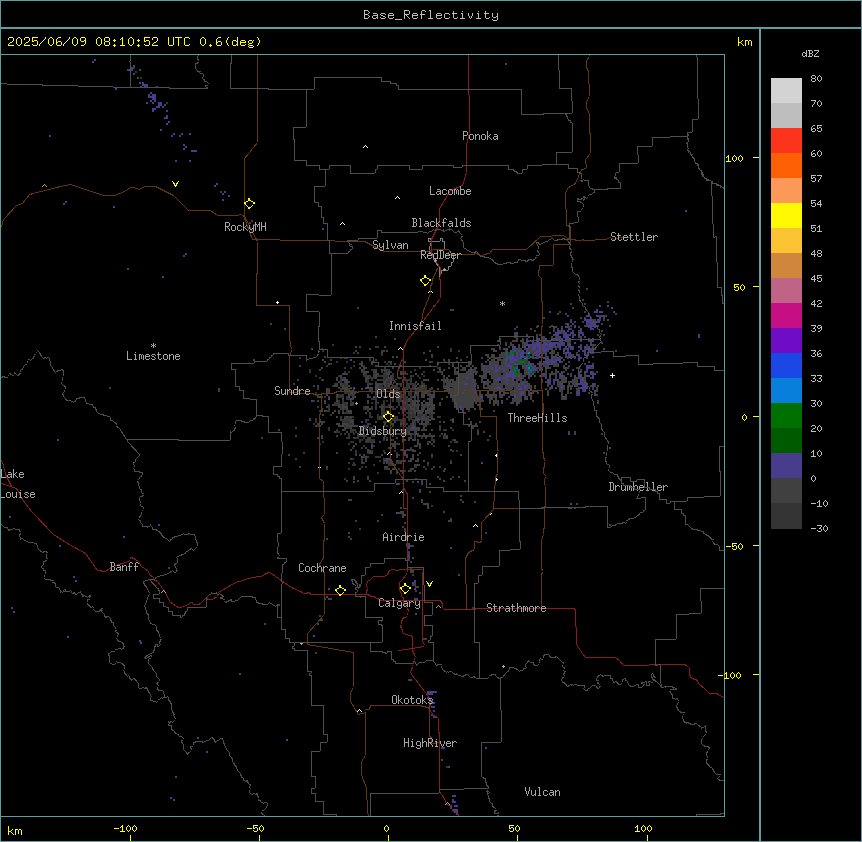The height and width of the screenshot is (842, 862).
Task: Click the Didsbury town label
Action: coord(383,431)
